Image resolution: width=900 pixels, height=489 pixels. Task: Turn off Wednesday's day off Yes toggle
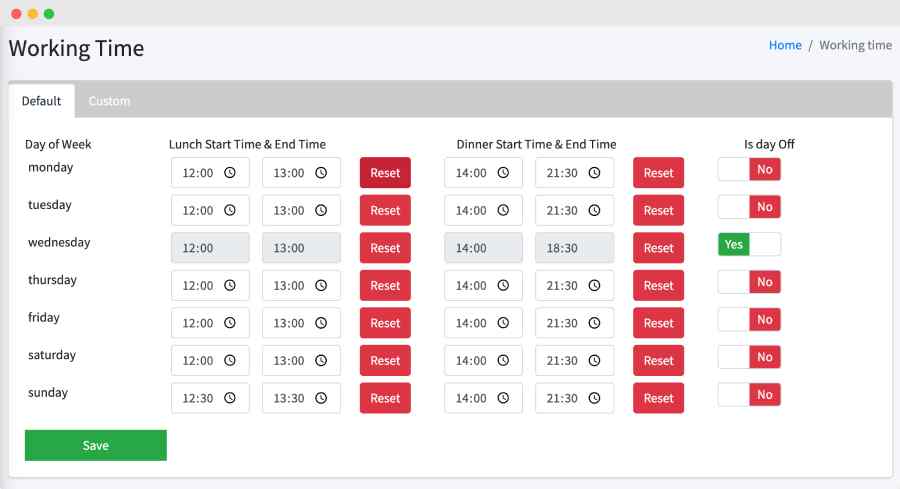pyautogui.click(x=749, y=244)
